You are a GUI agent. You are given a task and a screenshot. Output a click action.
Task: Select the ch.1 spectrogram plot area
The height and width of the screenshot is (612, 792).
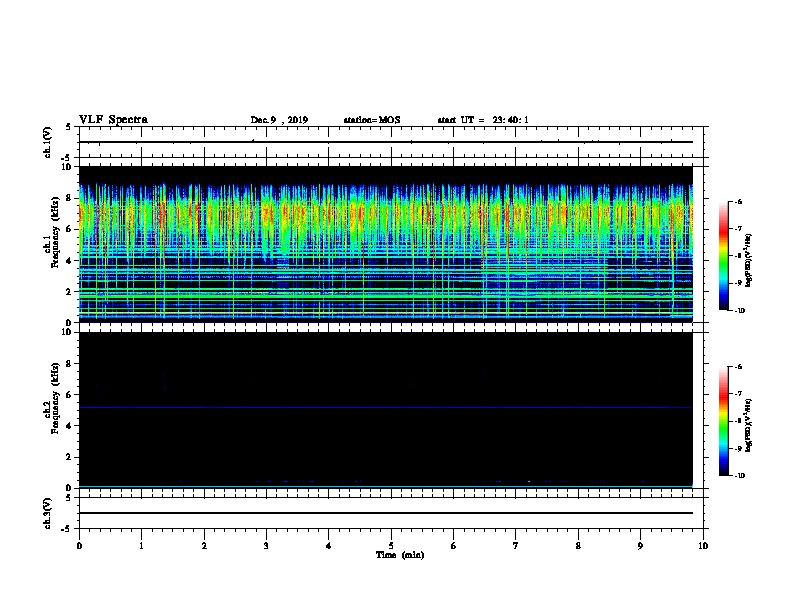point(386,244)
